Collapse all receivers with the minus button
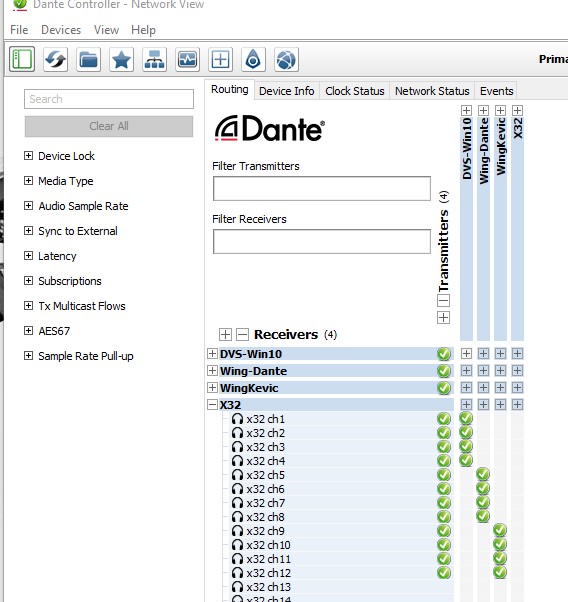 click(x=242, y=334)
